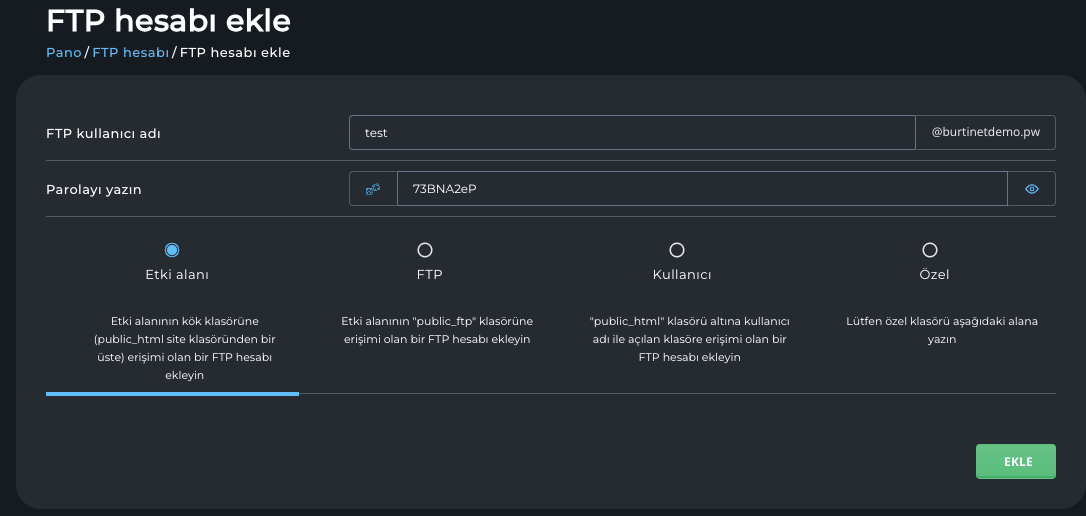Click the @burtinetdemo.pw domain suffix box
The image size is (1086, 516).
click(x=985, y=133)
